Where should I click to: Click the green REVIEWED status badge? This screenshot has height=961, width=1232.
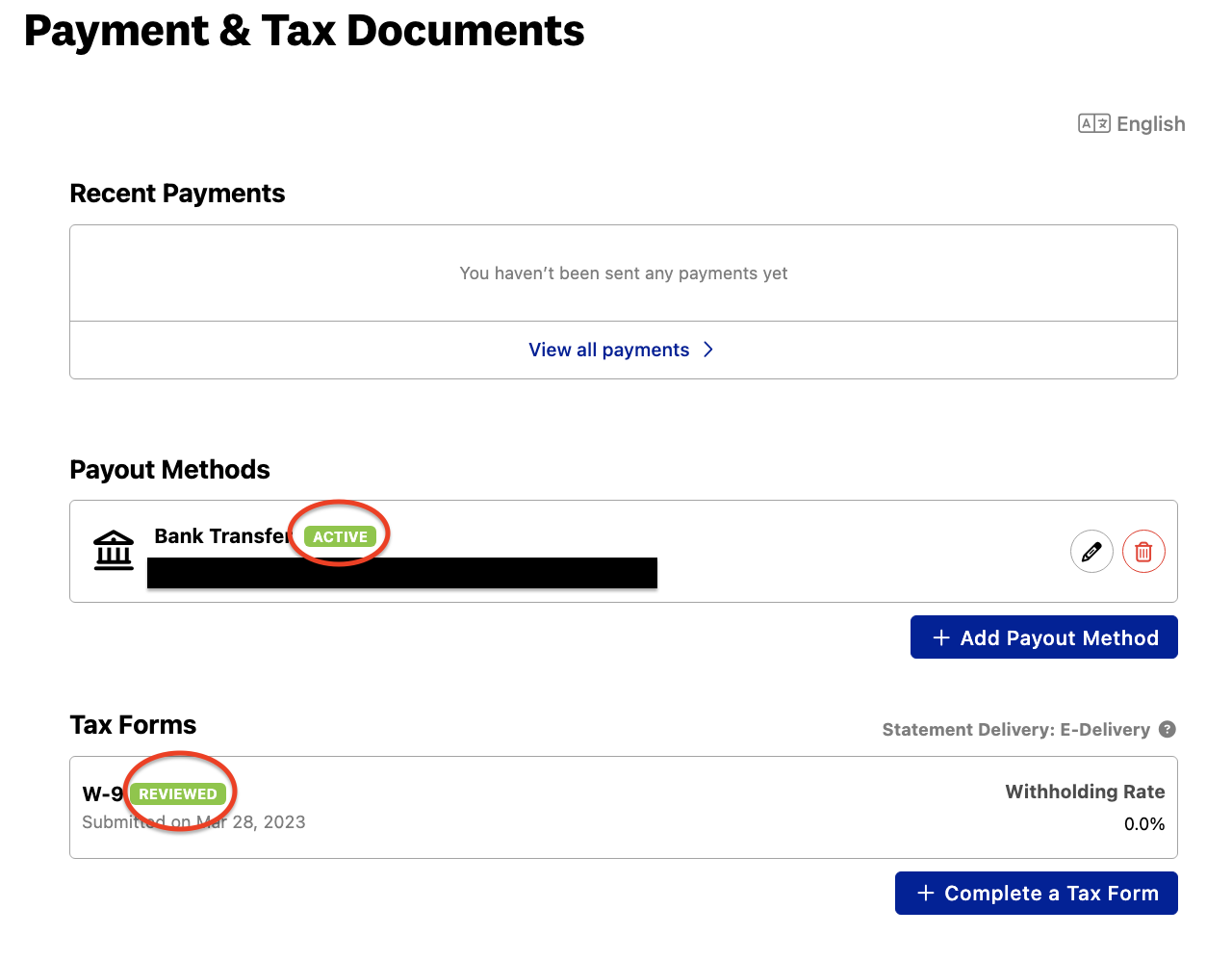coord(178,794)
